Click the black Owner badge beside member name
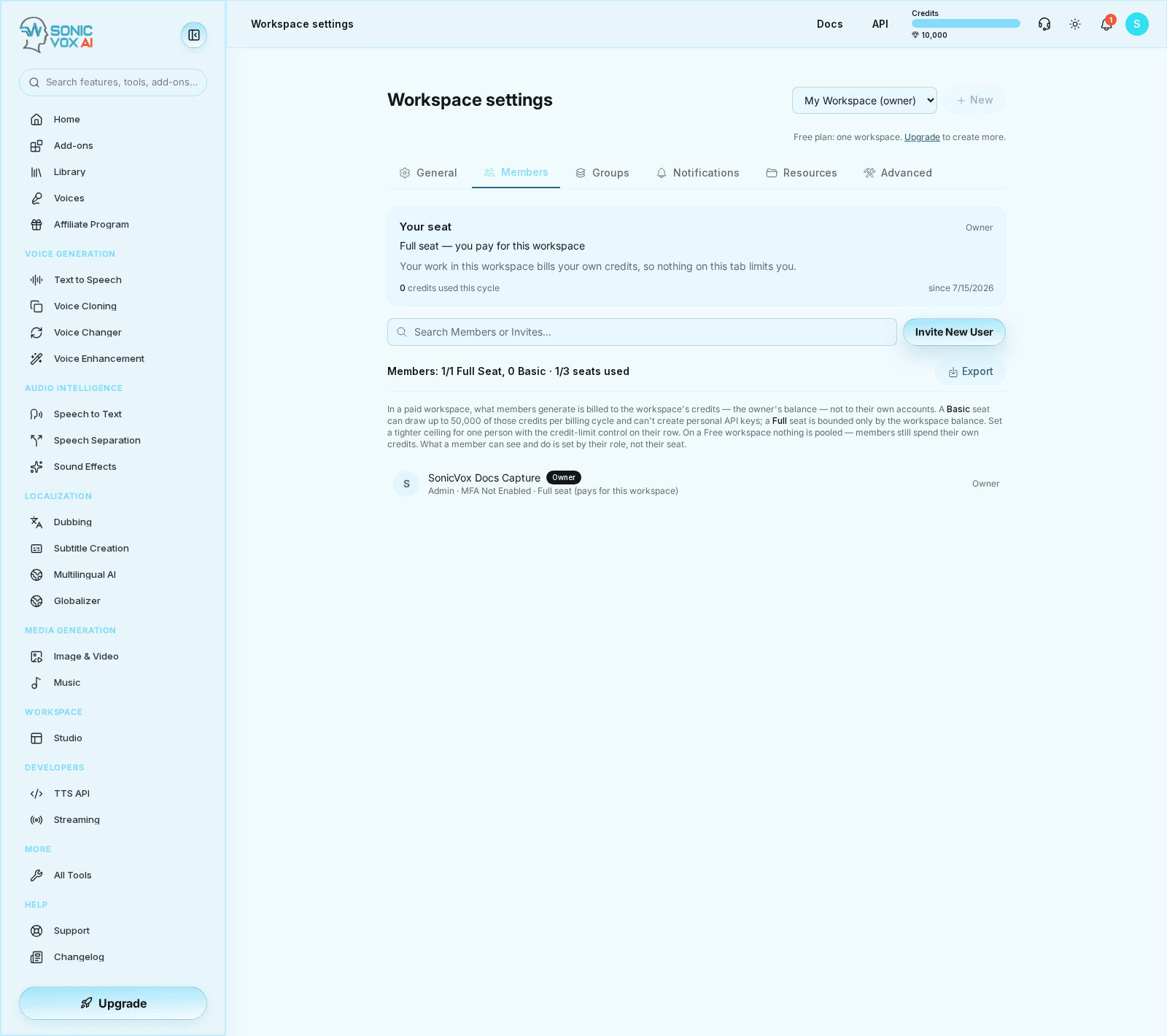 tap(564, 478)
